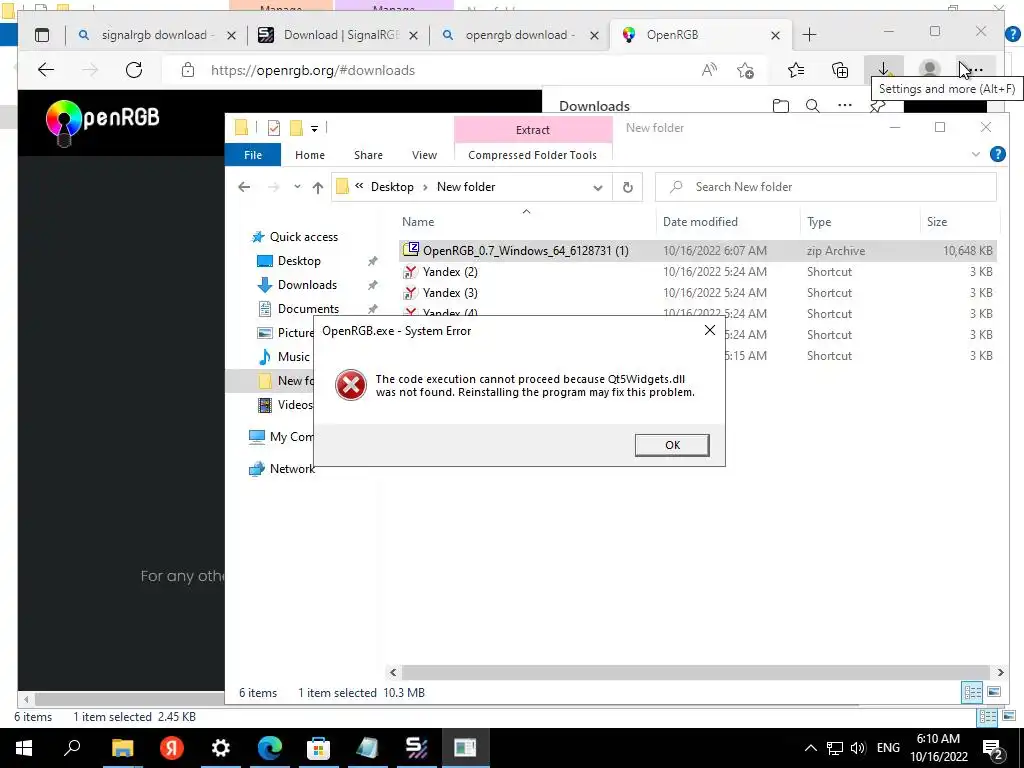The width and height of the screenshot is (1024, 768).
Task: Click the Search New folder field
Action: coord(825,187)
